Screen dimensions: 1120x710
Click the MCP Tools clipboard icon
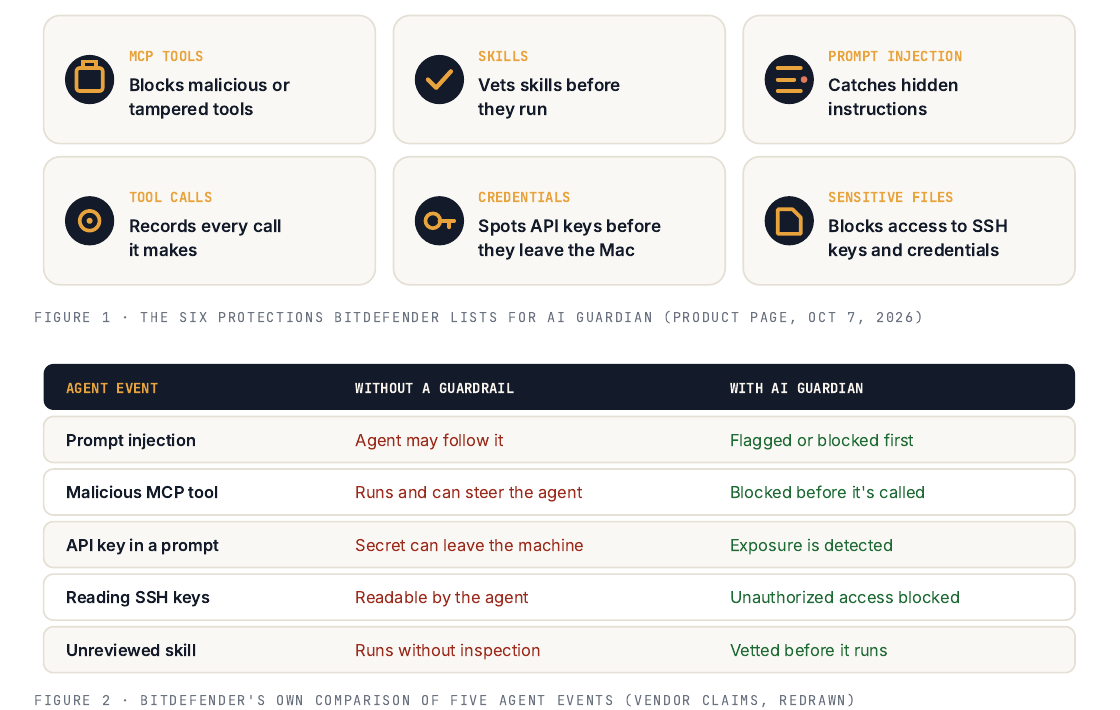[x=89, y=79]
